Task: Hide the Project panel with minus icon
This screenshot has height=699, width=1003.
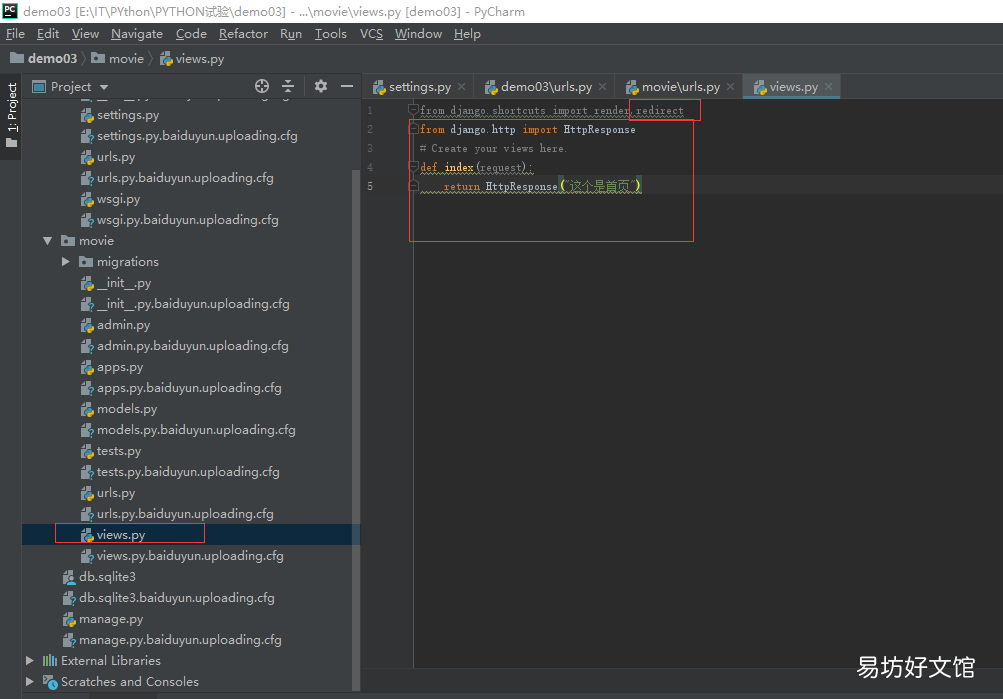Action: [x=347, y=86]
